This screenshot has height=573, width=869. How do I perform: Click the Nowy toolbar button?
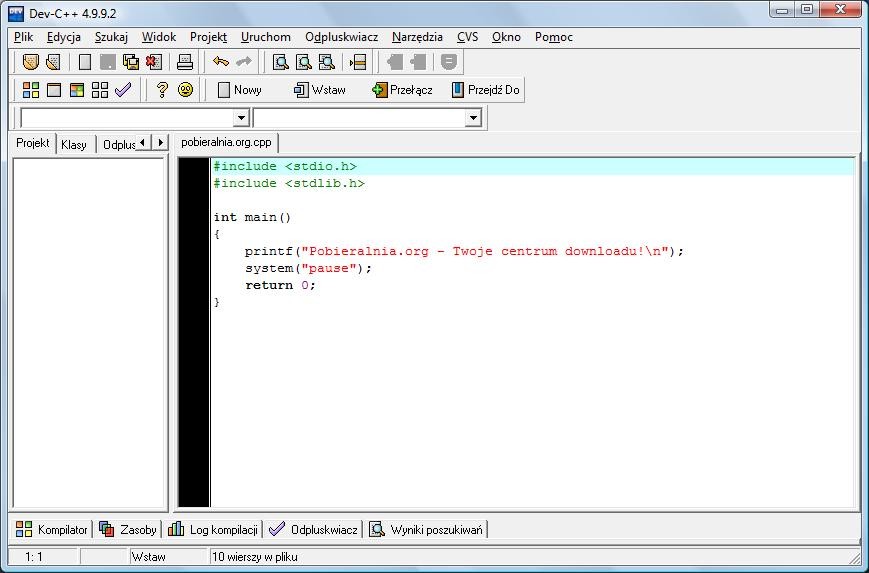(239, 90)
